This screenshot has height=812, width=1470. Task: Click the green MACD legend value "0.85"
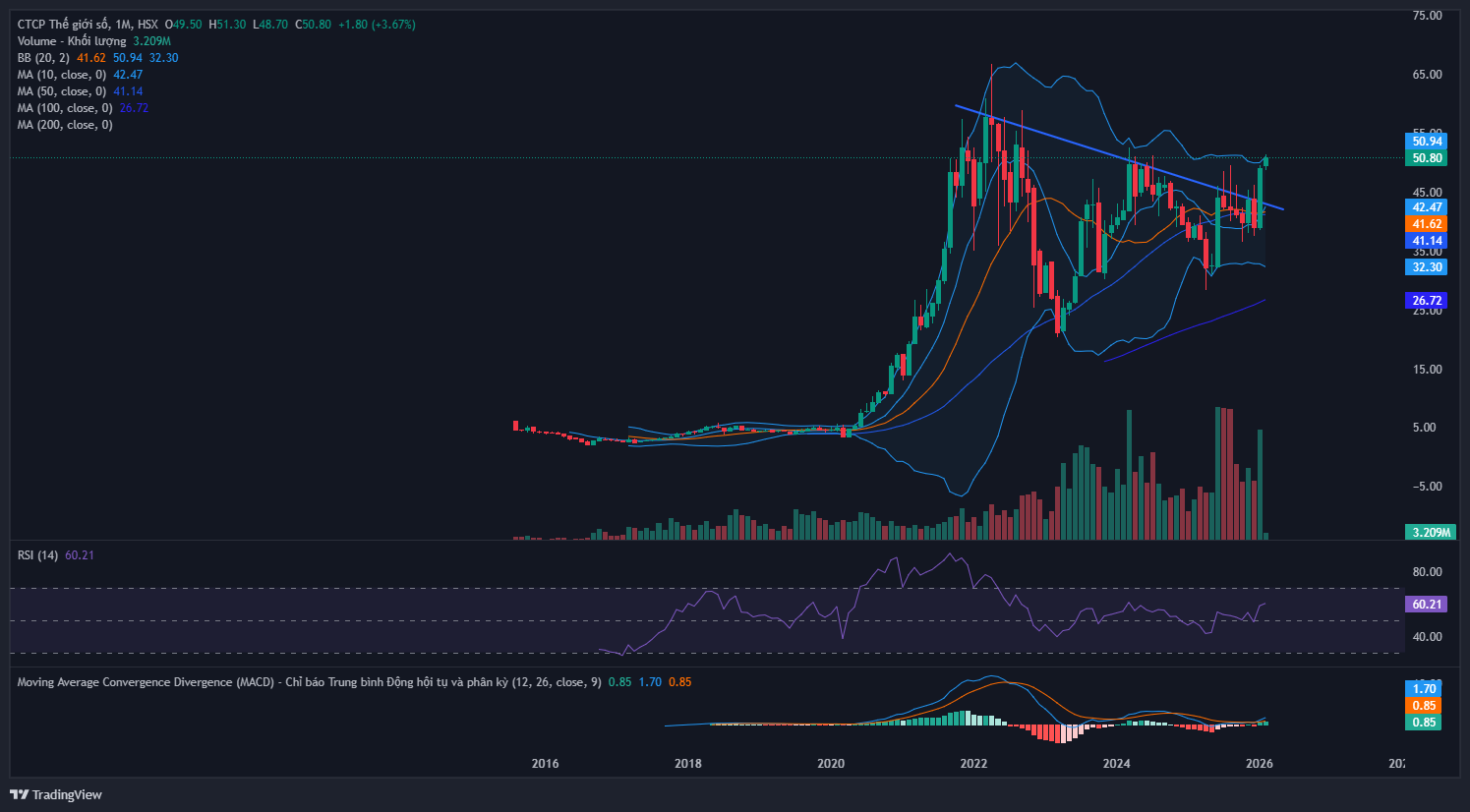click(619, 682)
